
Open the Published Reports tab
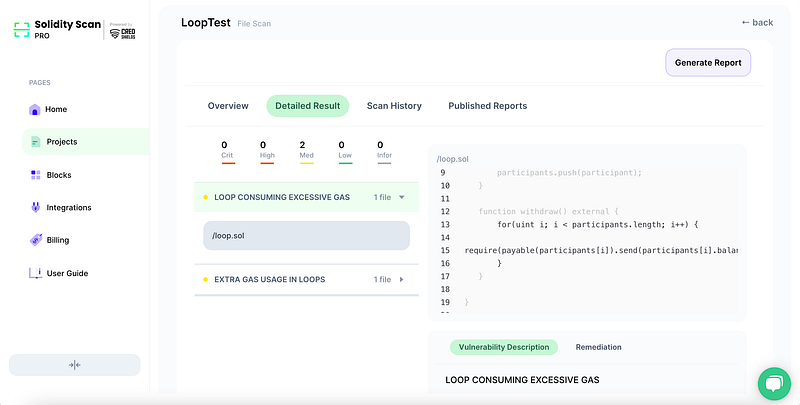pos(487,106)
